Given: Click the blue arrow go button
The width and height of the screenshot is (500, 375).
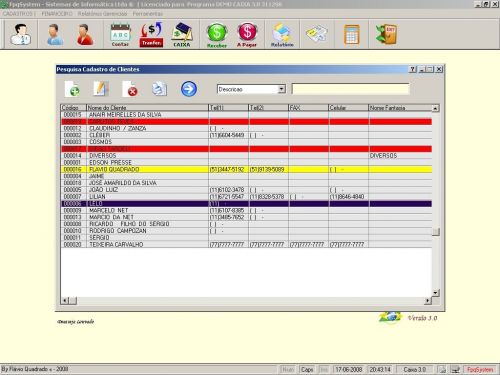Looking at the screenshot, I should click(x=189, y=89).
